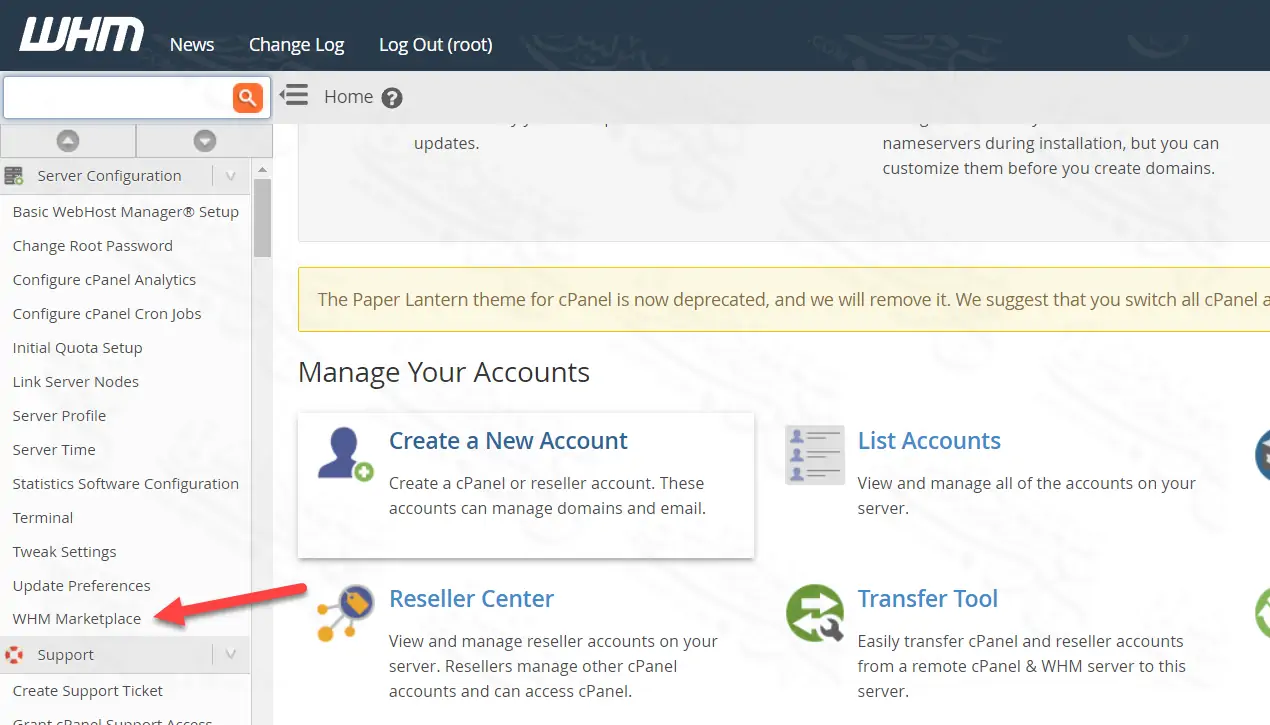The height and width of the screenshot is (725, 1270).
Task: Click Log Out (root)
Action: tap(436, 44)
